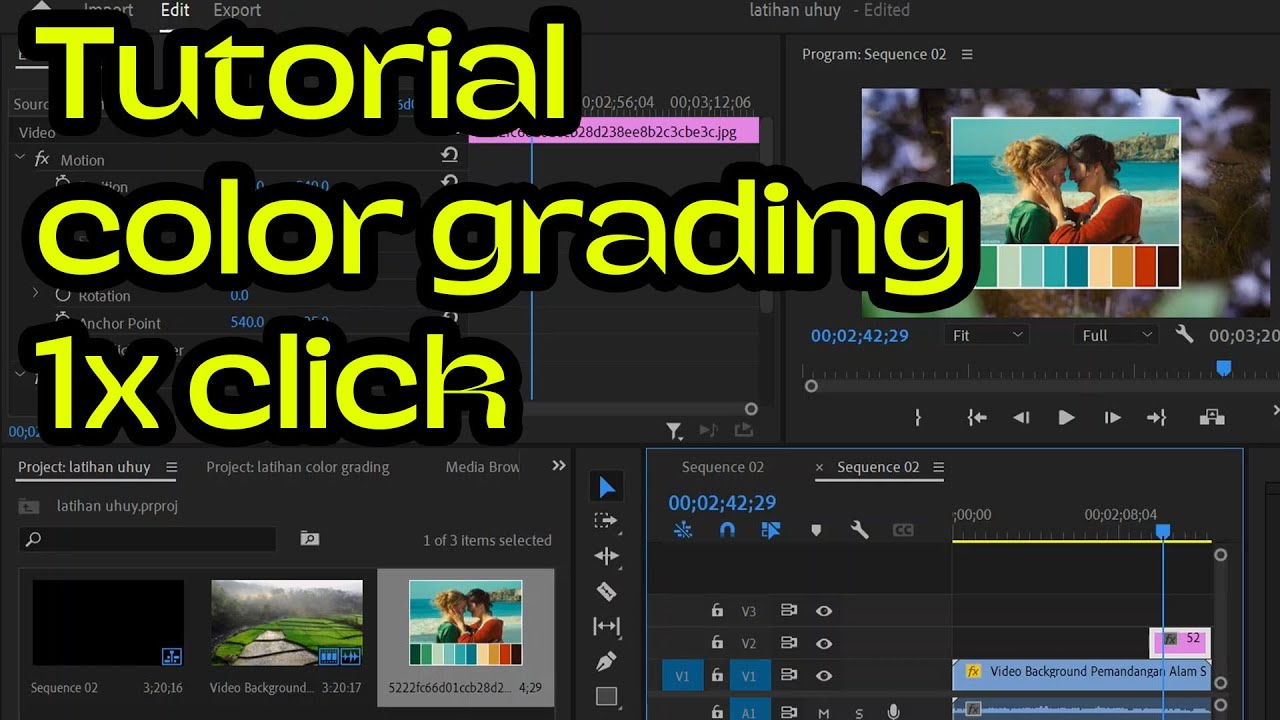The width and height of the screenshot is (1280, 720).
Task: Click the timeline CC captions icon
Action: [903, 530]
